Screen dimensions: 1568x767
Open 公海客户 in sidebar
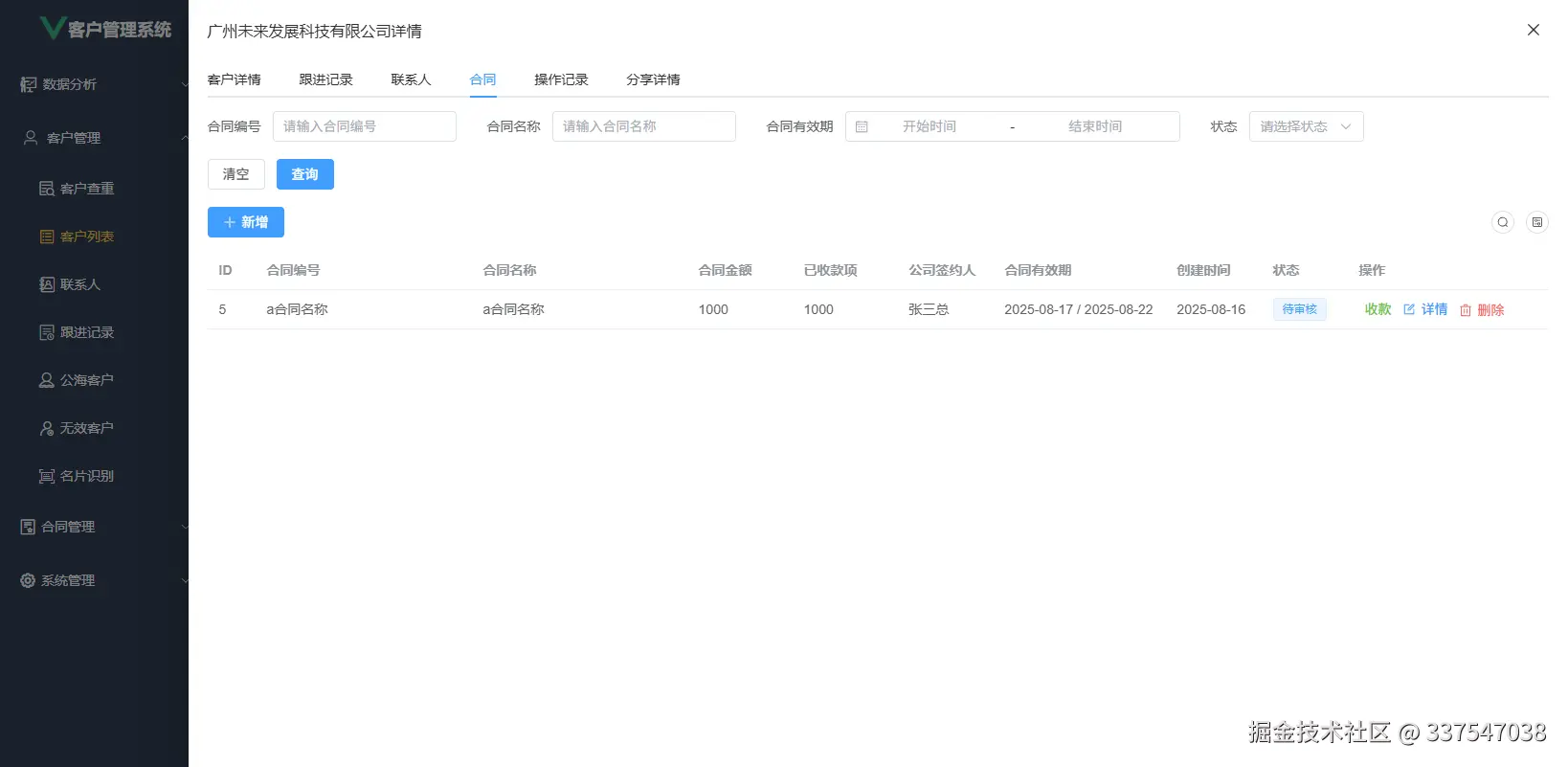pyautogui.click(x=87, y=380)
